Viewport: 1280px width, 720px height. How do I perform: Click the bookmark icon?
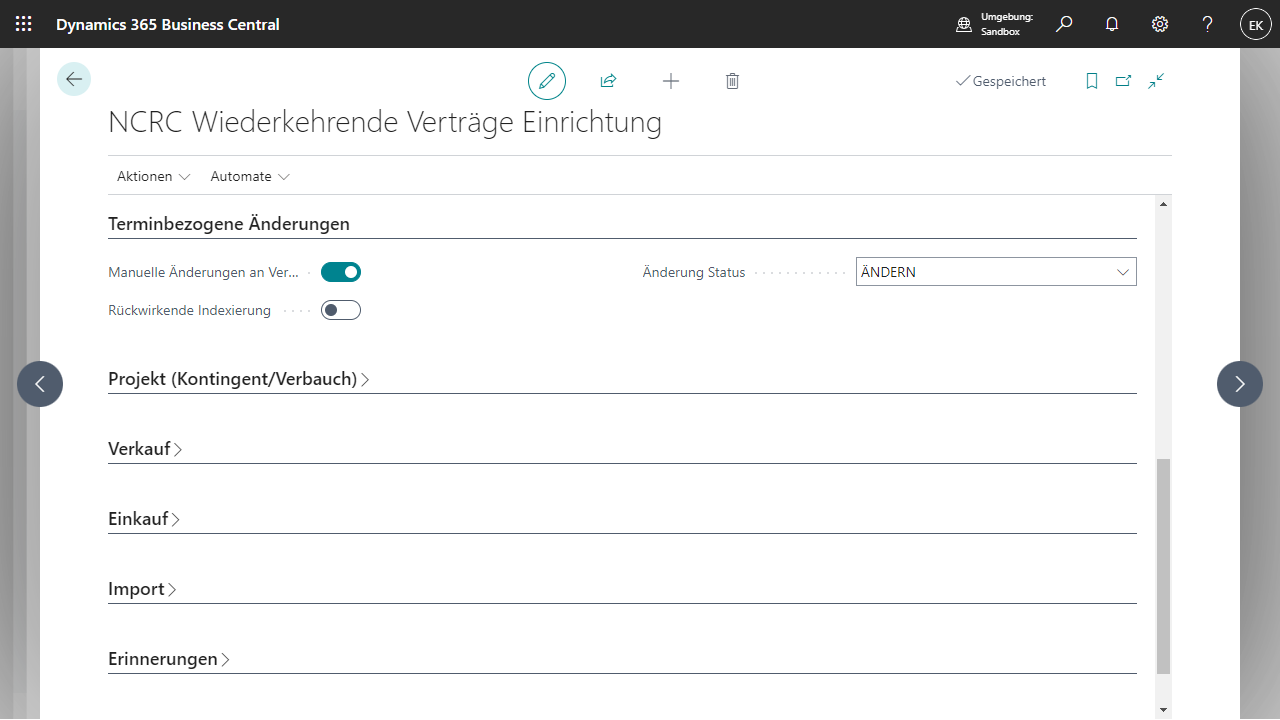point(1092,81)
